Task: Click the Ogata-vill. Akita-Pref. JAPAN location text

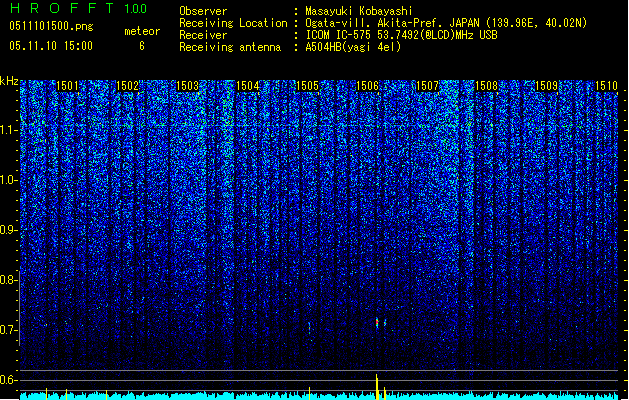Action: (446, 23)
